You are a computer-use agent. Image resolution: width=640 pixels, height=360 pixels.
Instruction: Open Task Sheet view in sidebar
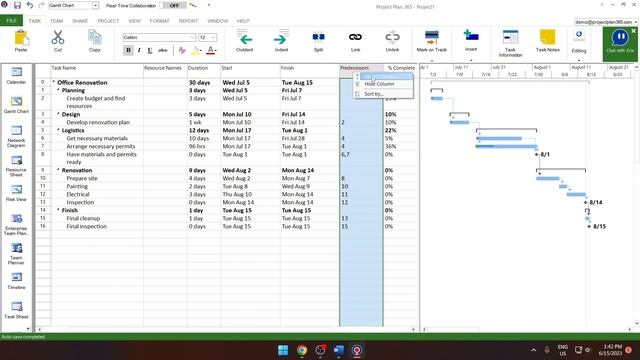(16, 311)
